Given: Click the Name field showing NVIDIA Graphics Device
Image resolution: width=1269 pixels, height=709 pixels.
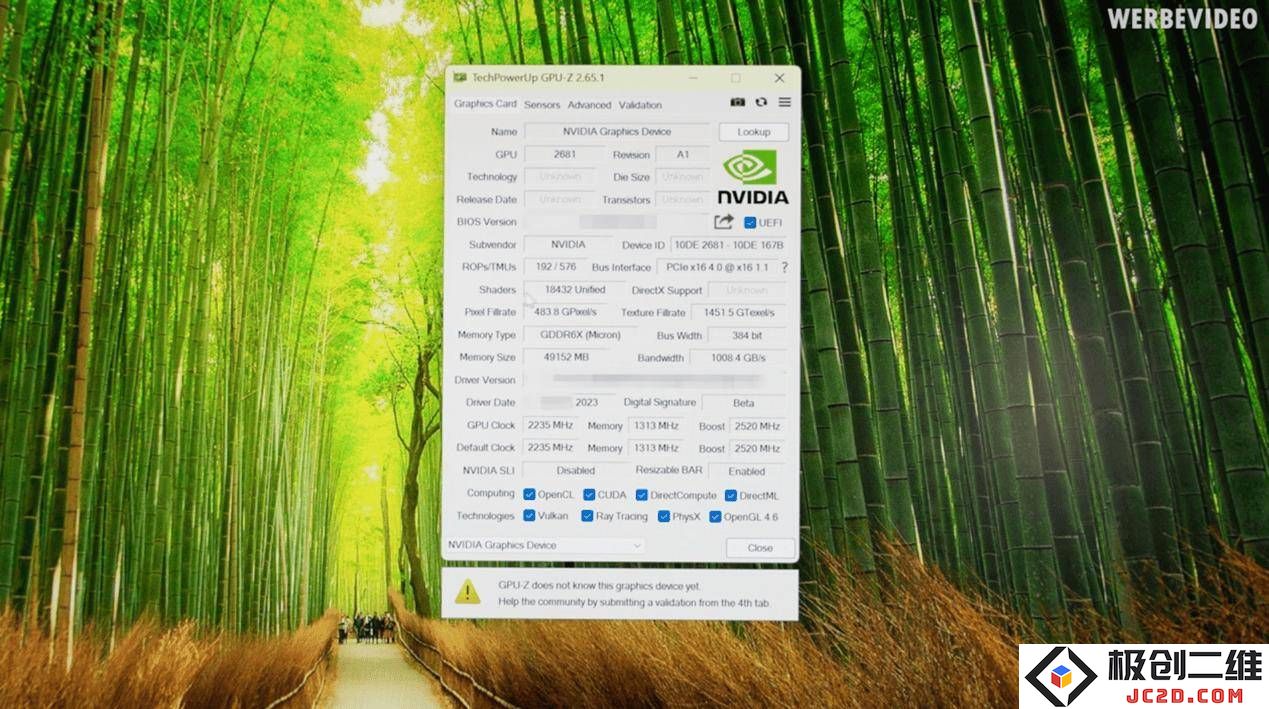Looking at the screenshot, I should [617, 132].
